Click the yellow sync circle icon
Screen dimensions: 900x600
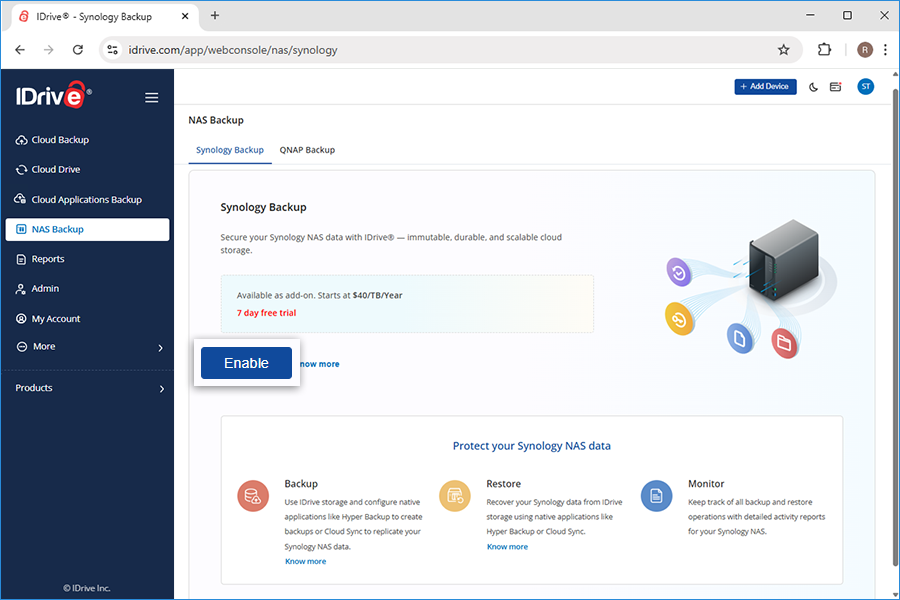pos(679,319)
